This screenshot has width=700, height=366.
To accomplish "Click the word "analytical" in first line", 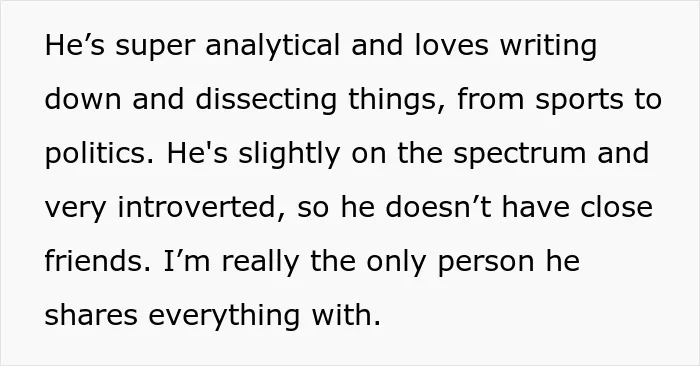I will click(x=273, y=46).
